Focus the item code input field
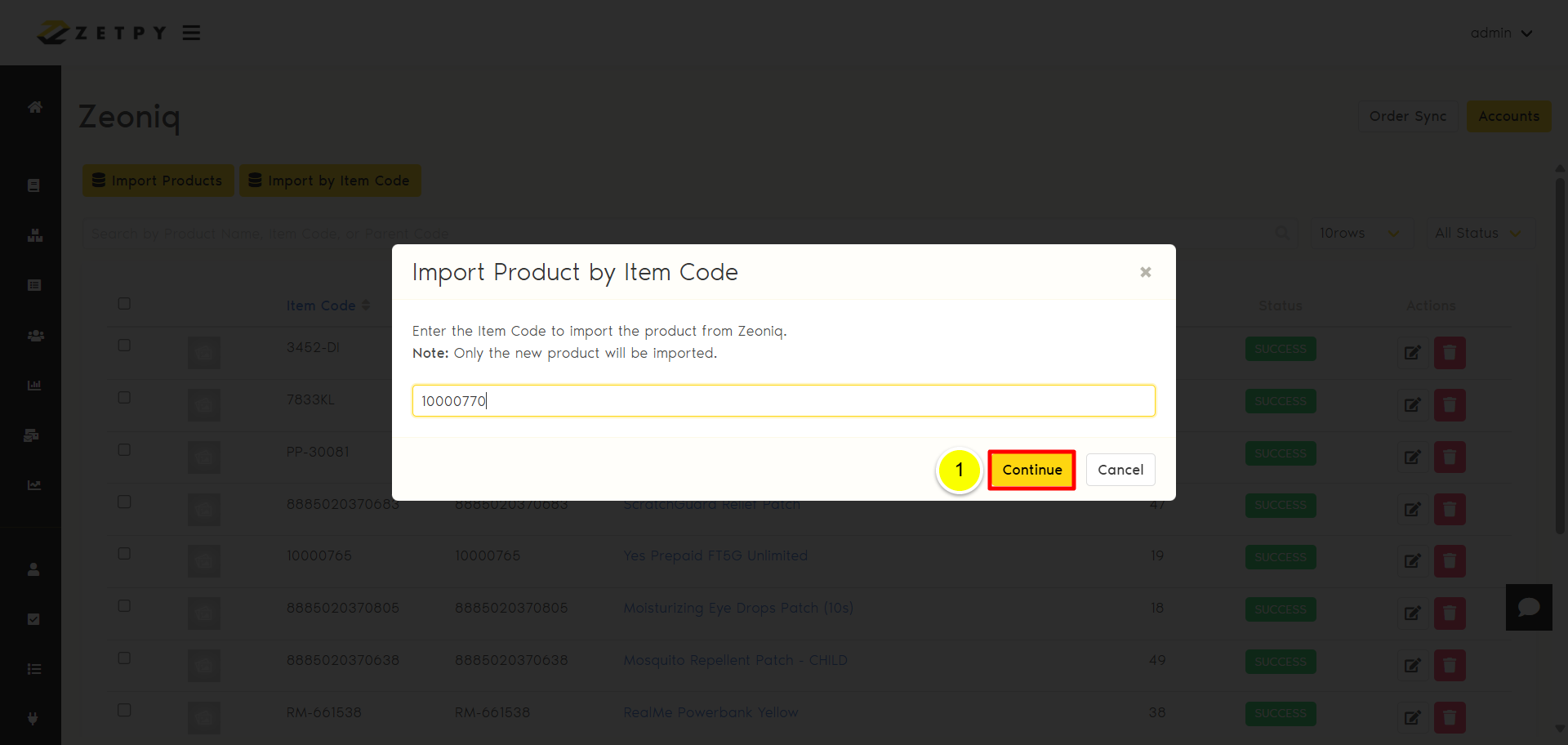 783,401
